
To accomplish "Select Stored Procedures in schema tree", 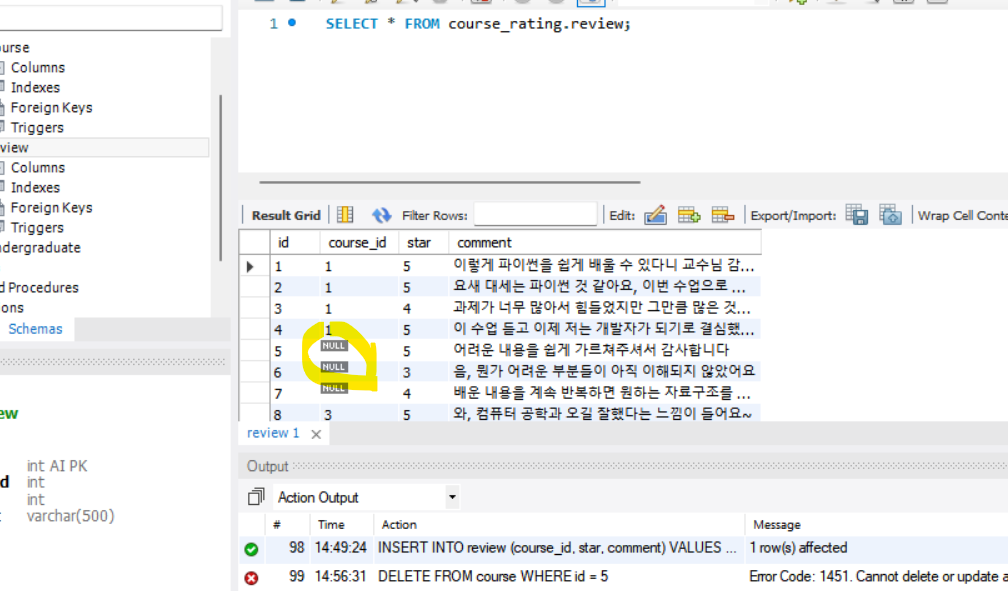I will tap(39, 287).
